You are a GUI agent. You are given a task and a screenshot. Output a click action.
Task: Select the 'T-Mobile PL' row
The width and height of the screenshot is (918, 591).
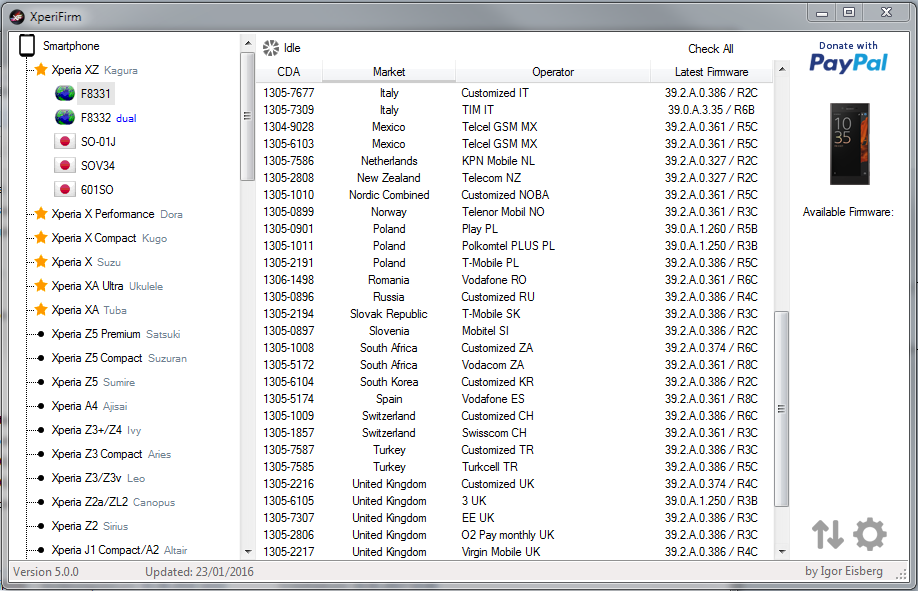point(515,262)
